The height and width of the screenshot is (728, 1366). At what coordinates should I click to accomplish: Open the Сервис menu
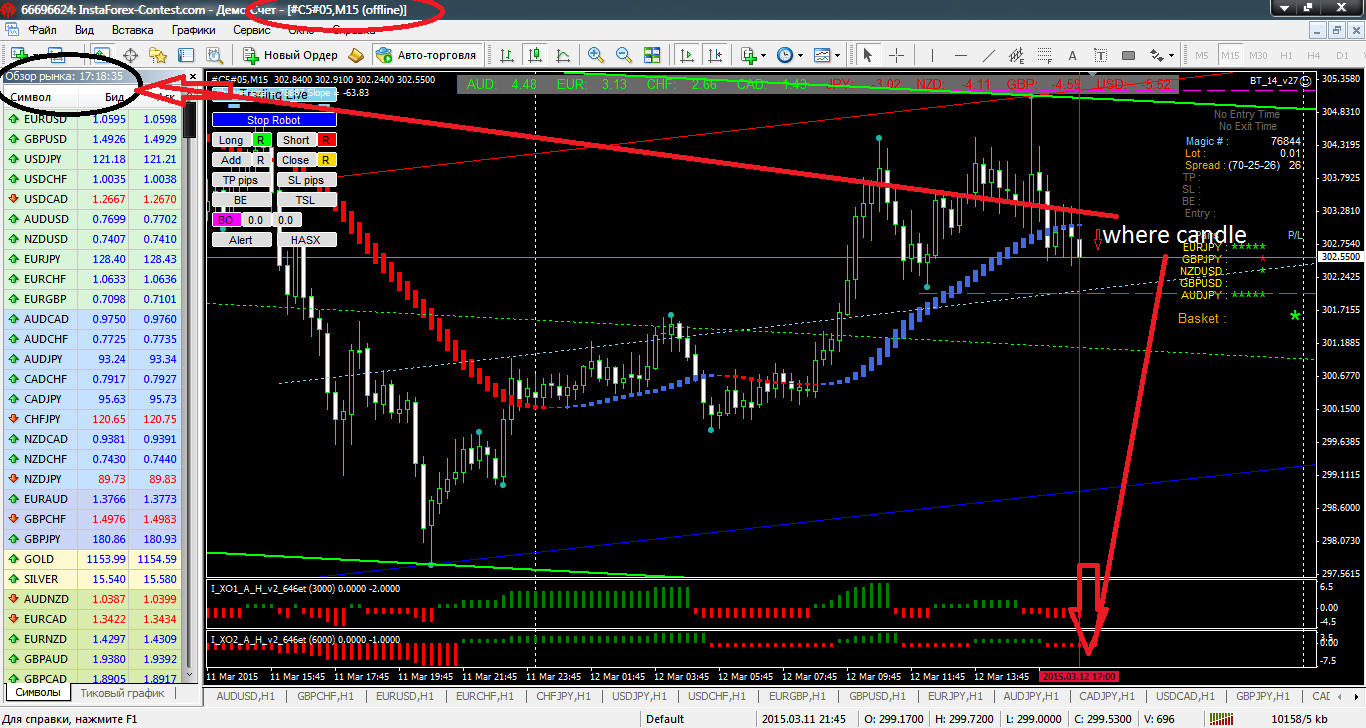tap(251, 30)
